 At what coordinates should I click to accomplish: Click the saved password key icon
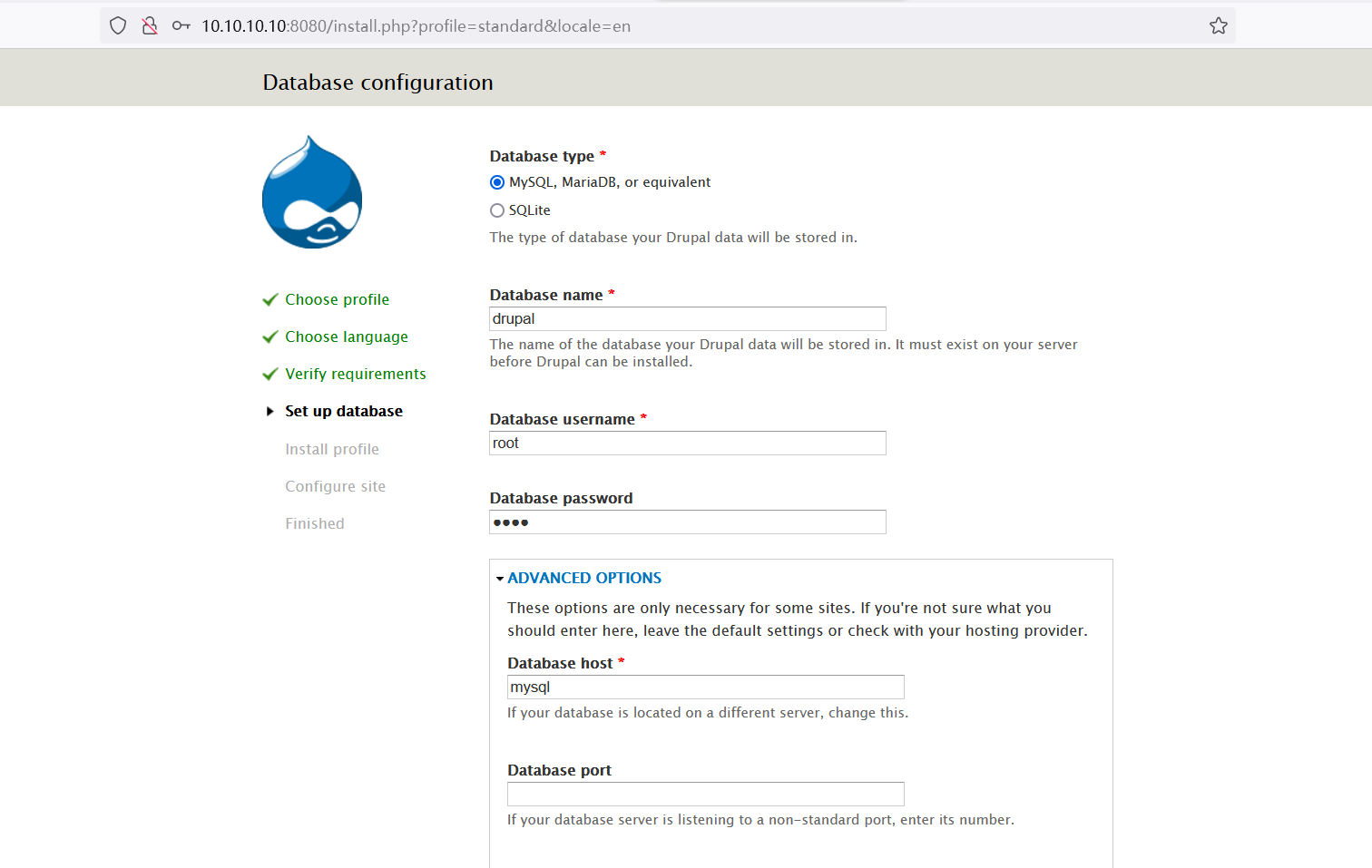181,26
